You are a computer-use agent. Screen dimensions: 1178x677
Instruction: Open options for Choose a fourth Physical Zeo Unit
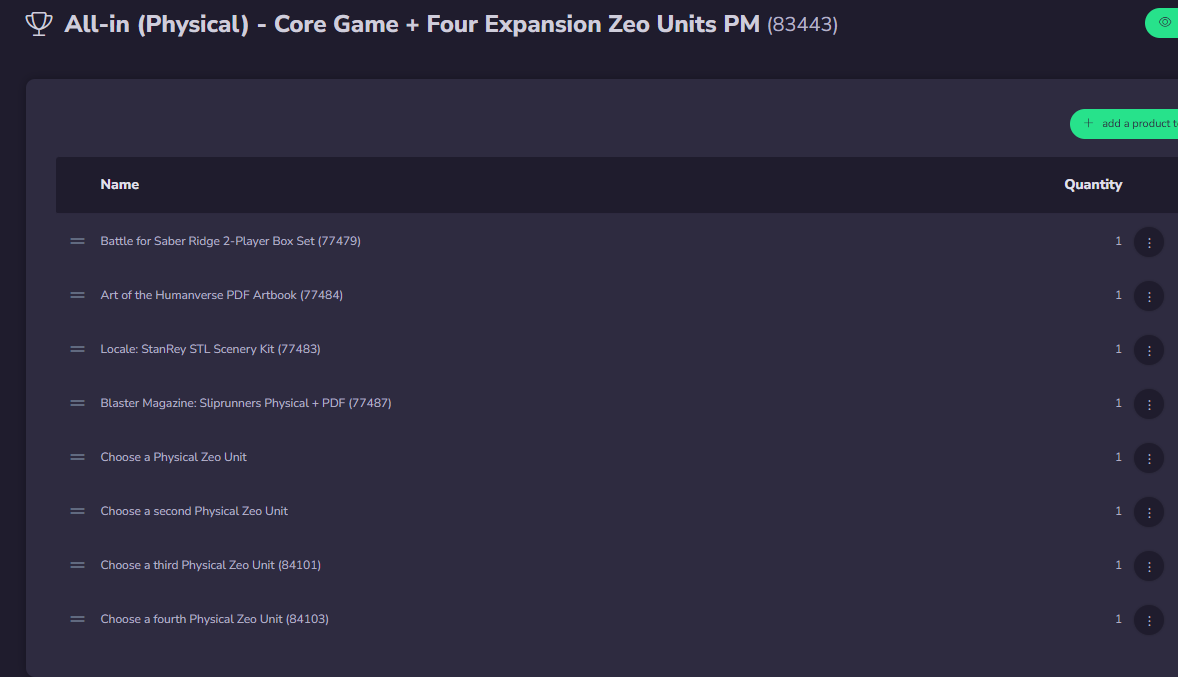point(1149,620)
